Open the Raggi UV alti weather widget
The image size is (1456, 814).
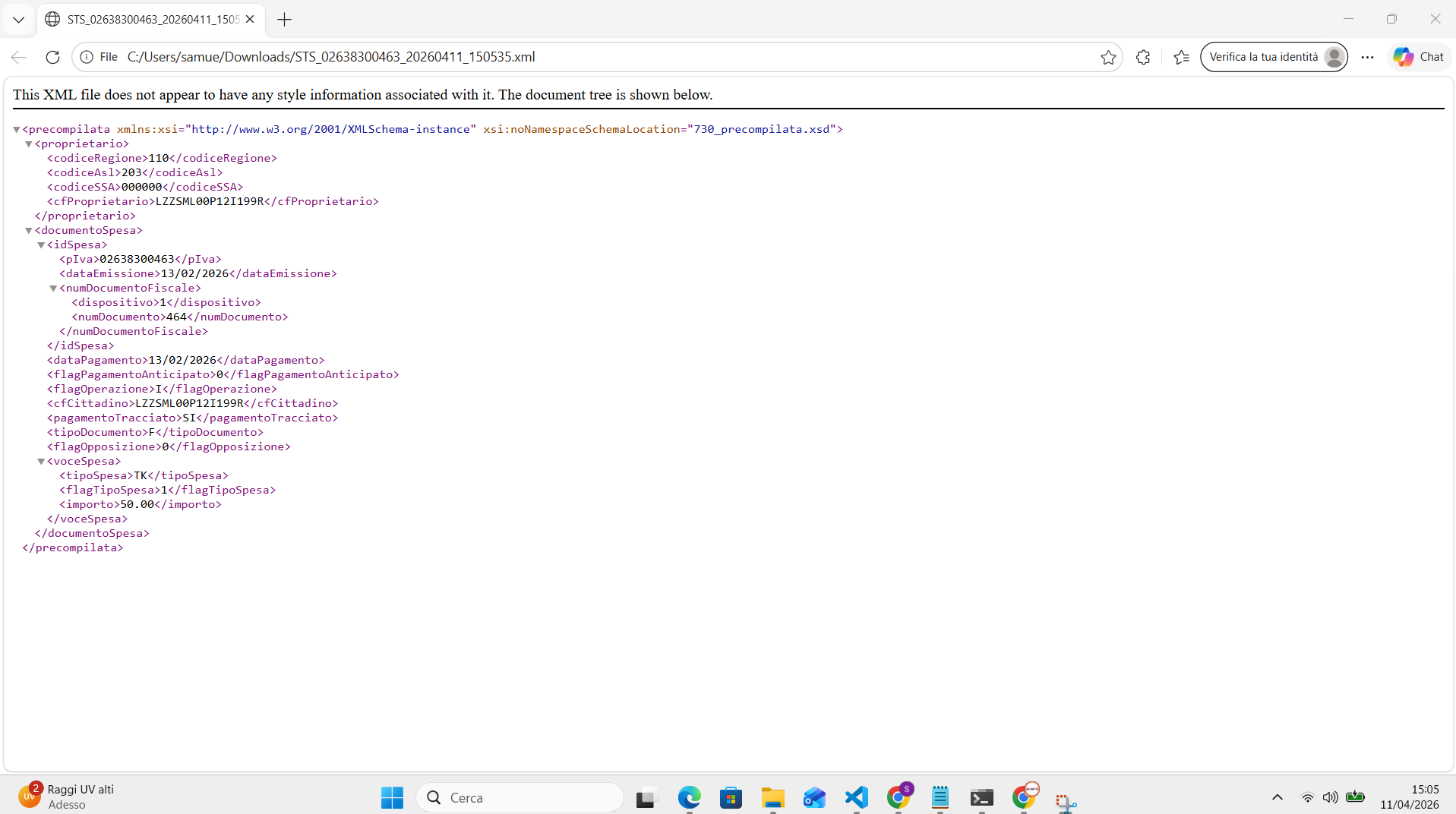(67, 797)
